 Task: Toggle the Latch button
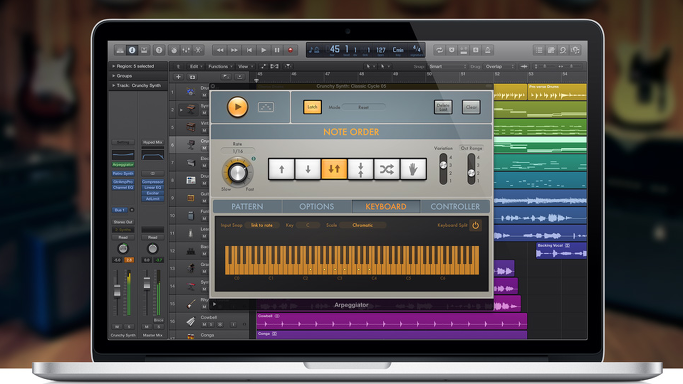pyautogui.click(x=312, y=107)
